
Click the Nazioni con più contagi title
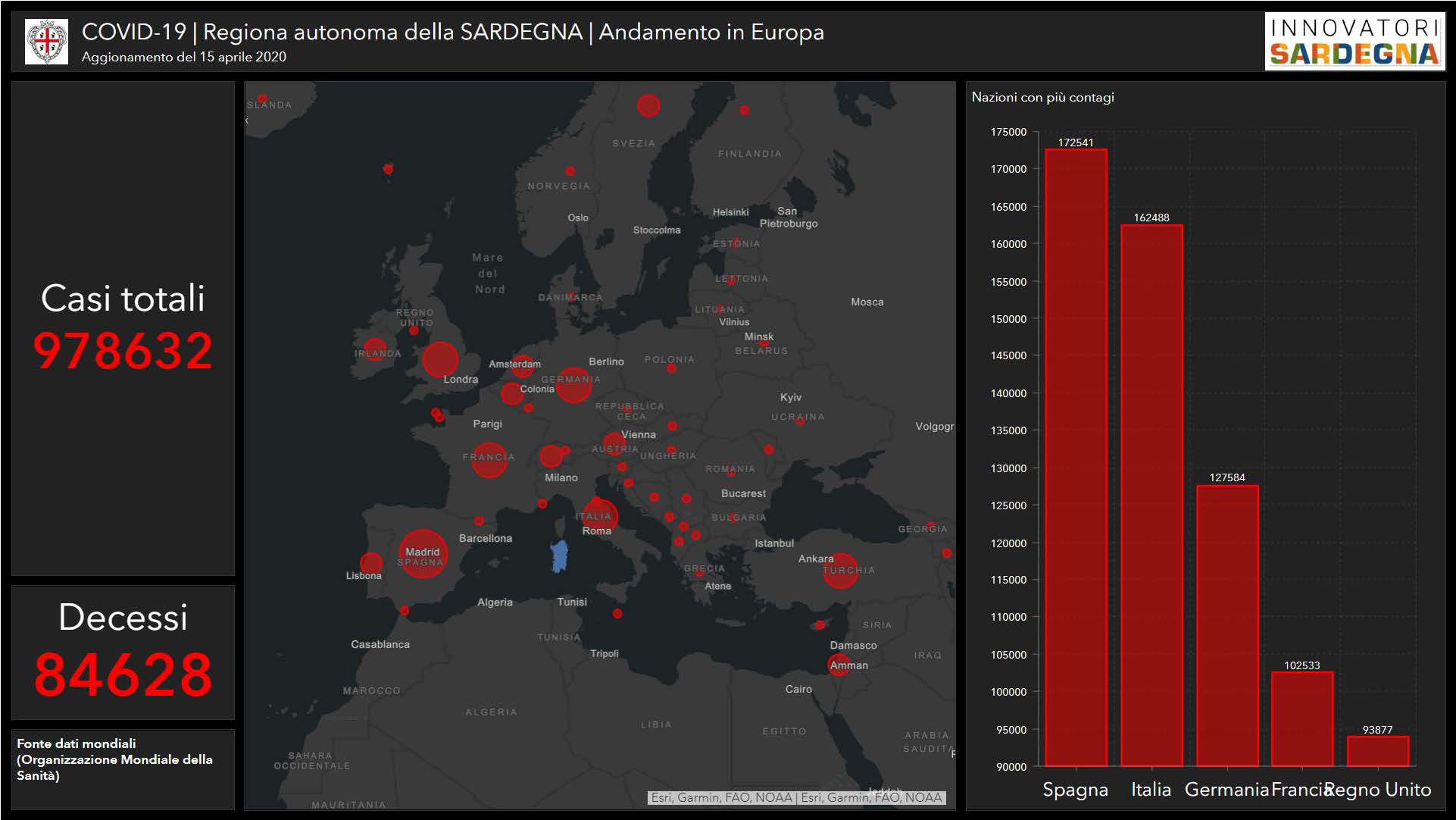click(x=1042, y=97)
